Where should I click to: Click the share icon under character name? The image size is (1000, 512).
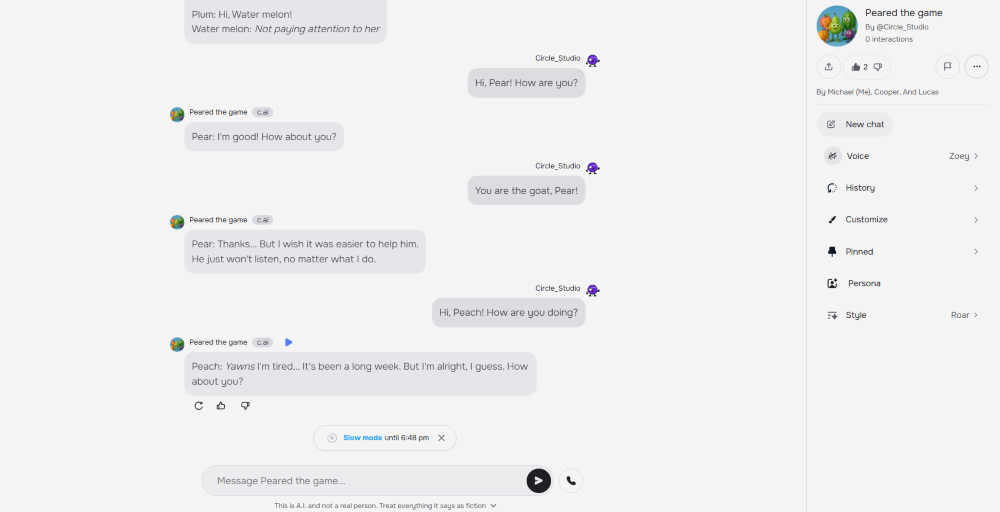click(828, 67)
